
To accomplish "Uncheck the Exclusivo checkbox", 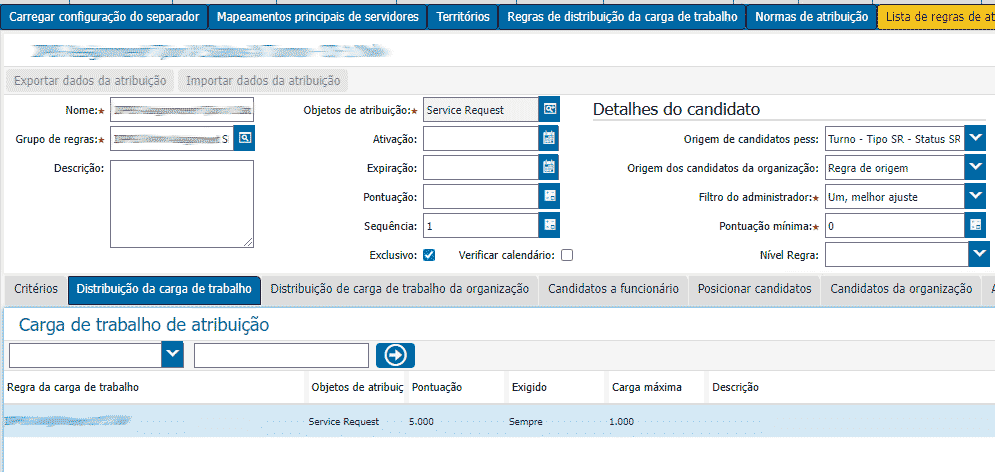I will (x=429, y=255).
